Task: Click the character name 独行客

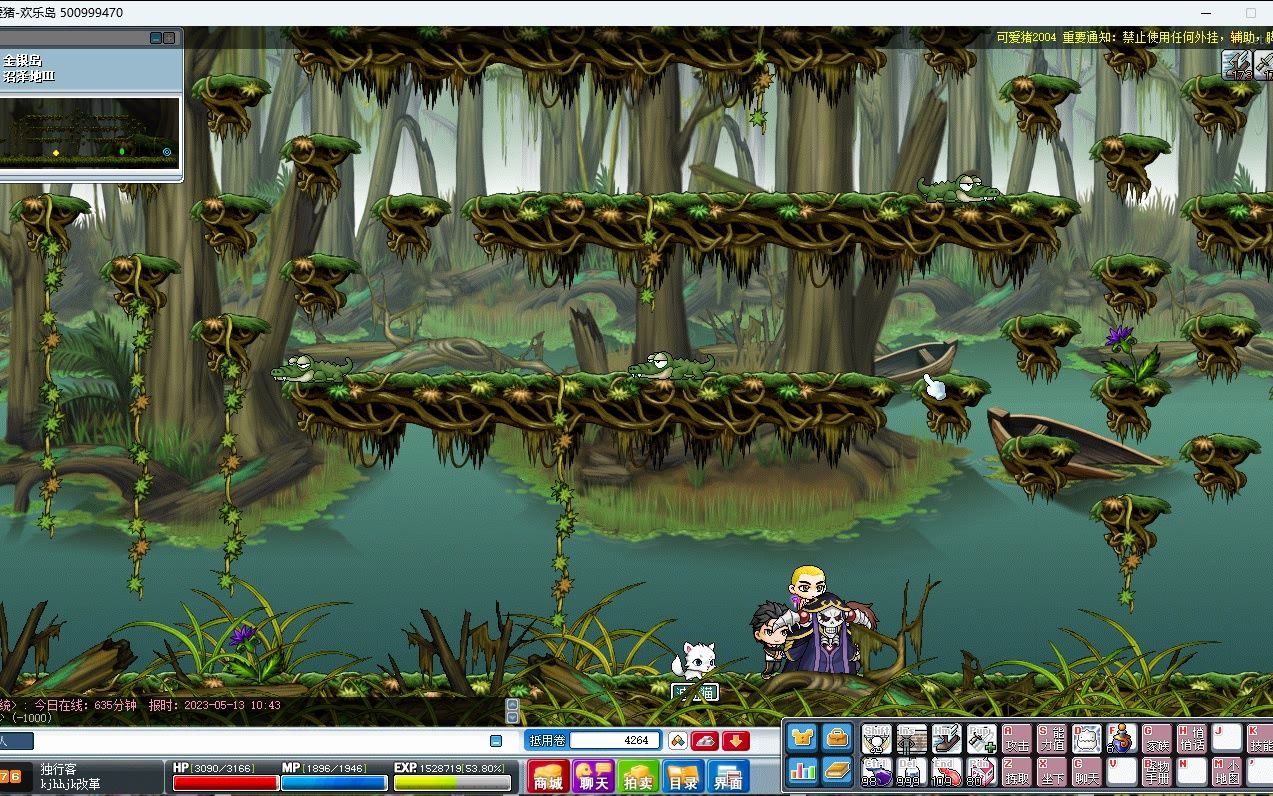Action: point(59,769)
